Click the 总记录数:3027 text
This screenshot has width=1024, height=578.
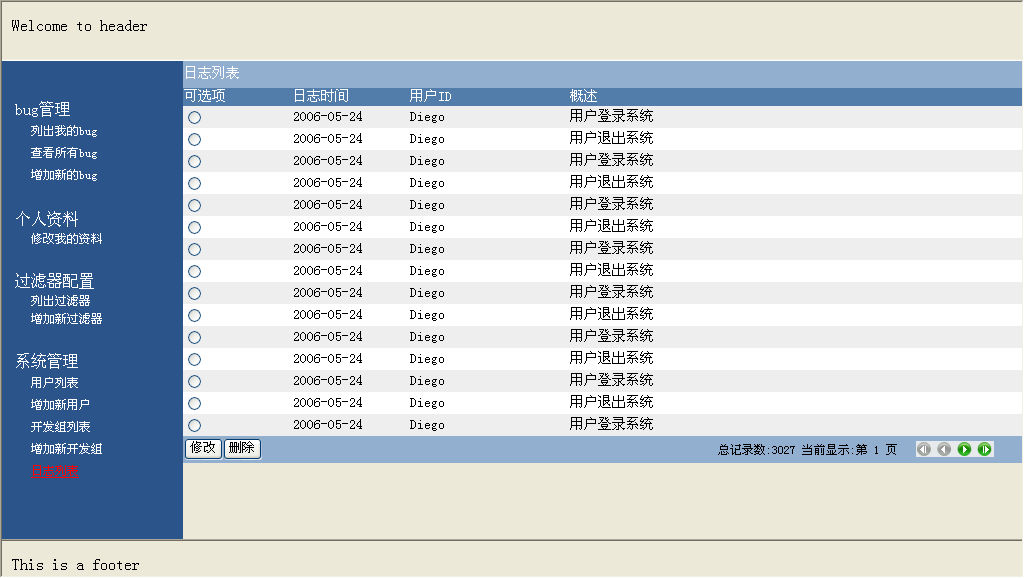[x=756, y=450]
